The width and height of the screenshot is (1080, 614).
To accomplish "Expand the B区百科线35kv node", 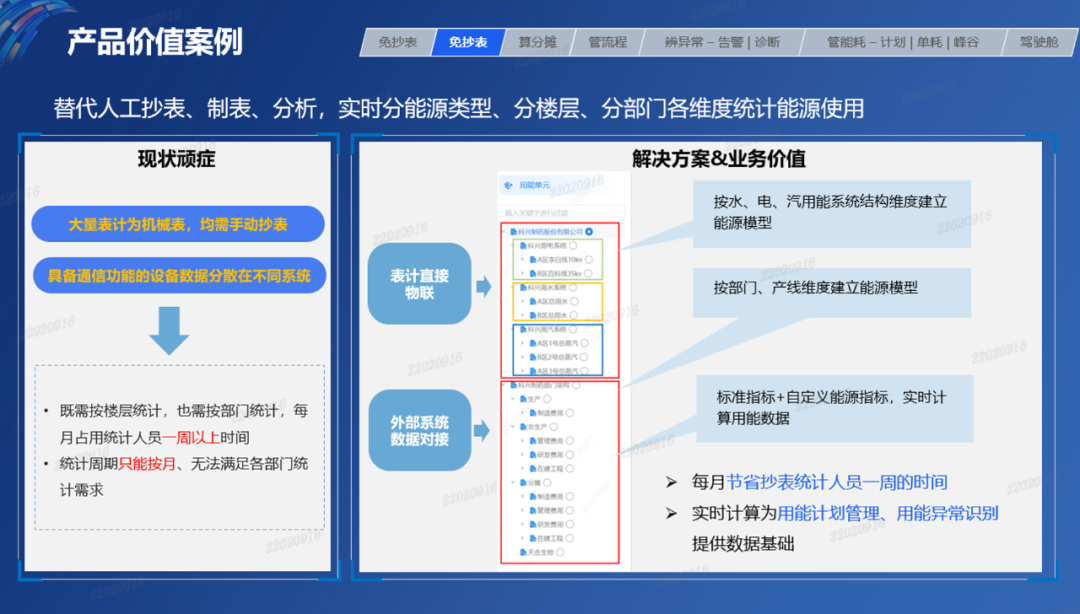I will tap(523, 274).
